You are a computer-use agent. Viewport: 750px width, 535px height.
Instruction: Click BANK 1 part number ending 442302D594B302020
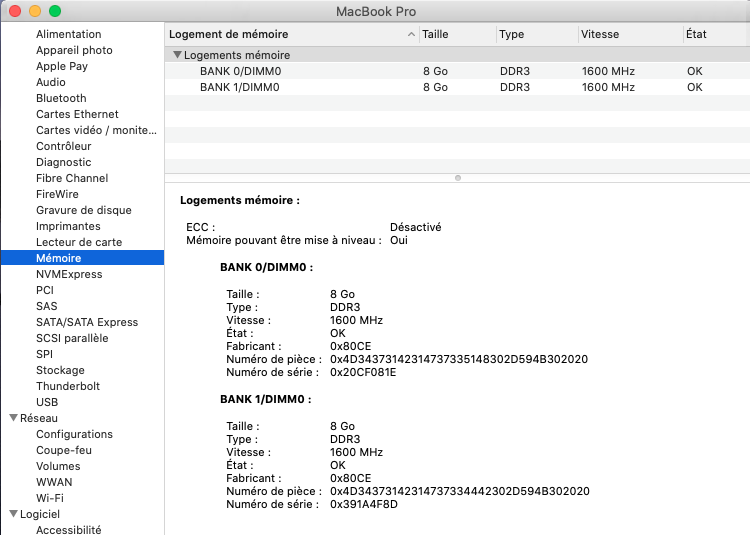tap(460, 491)
